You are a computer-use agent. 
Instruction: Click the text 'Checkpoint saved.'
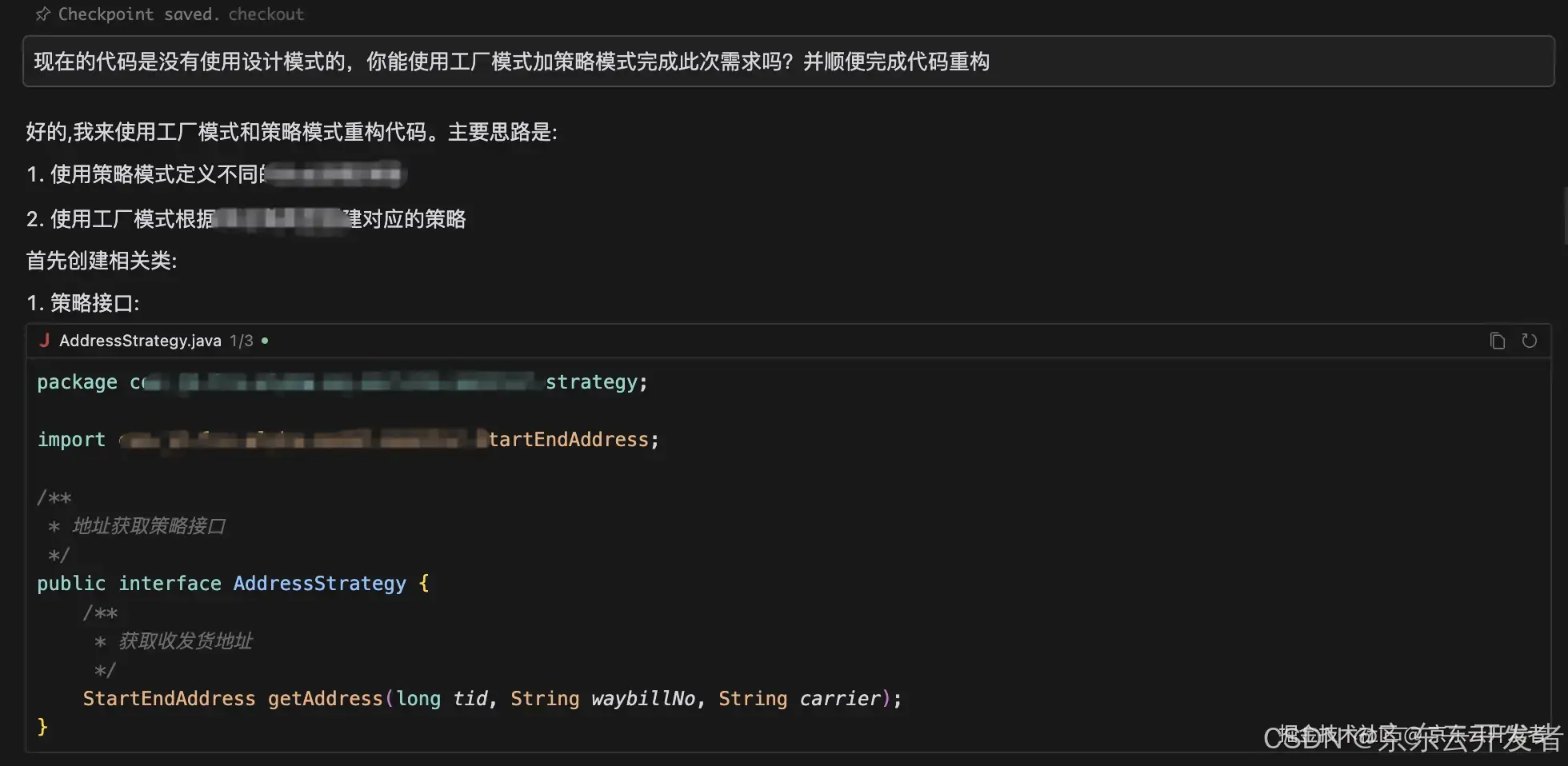click(x=138, y=14)
